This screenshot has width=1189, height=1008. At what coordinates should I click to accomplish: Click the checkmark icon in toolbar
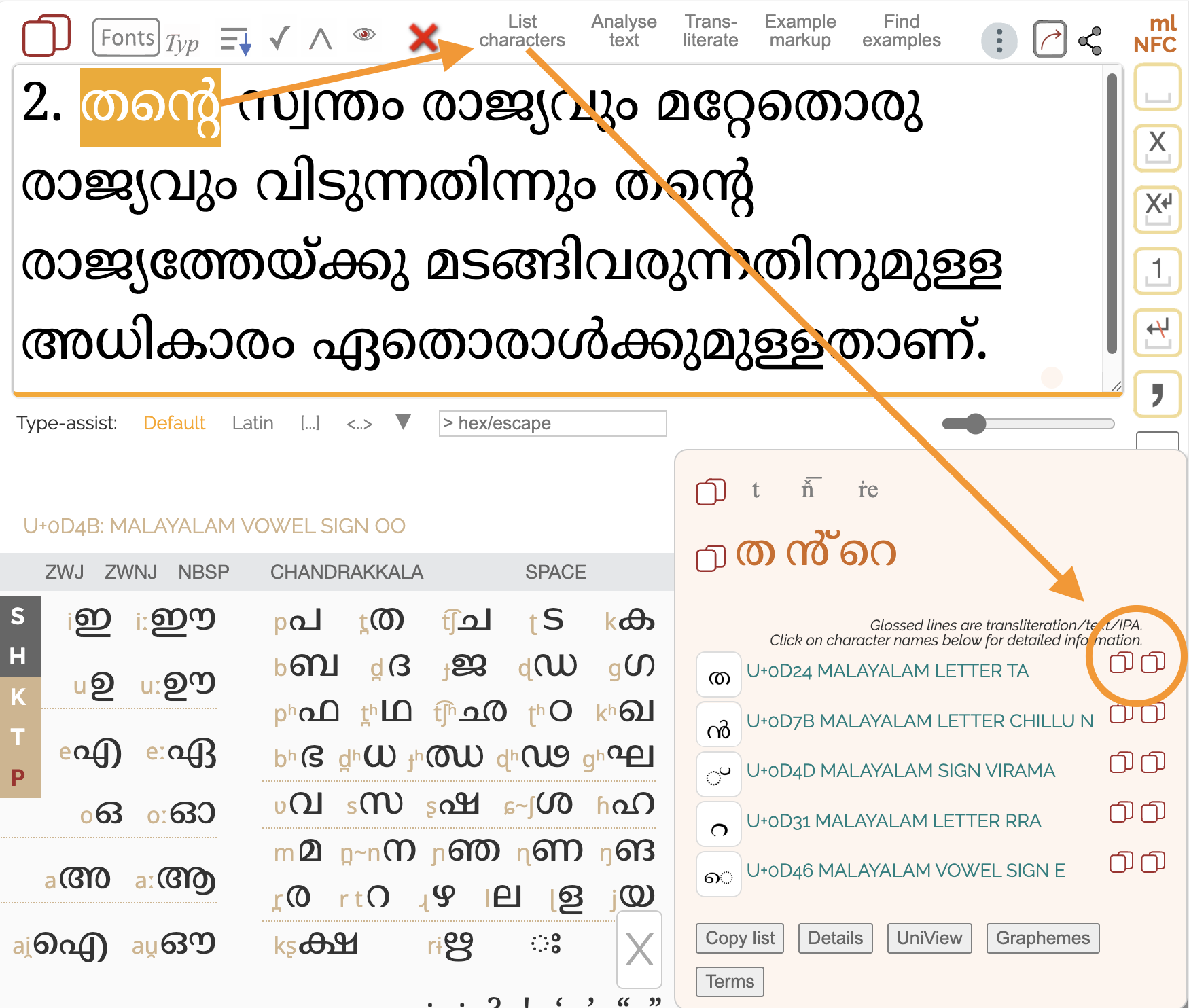tap(279, 39)
